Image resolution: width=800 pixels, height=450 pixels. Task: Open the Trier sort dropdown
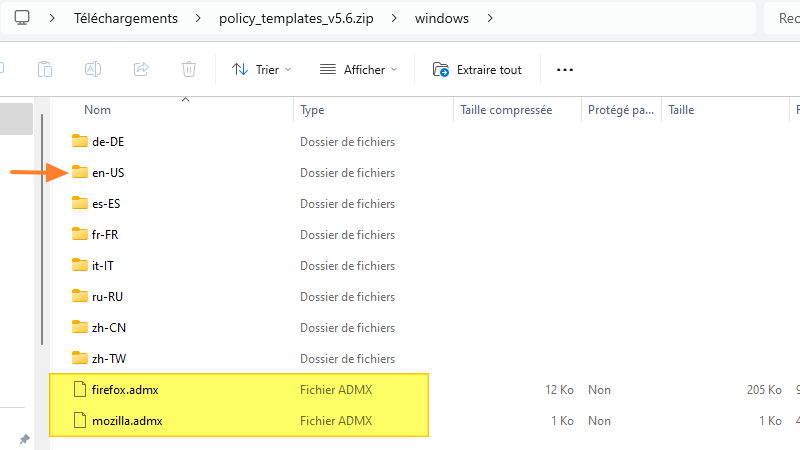[x=261, y=69]
